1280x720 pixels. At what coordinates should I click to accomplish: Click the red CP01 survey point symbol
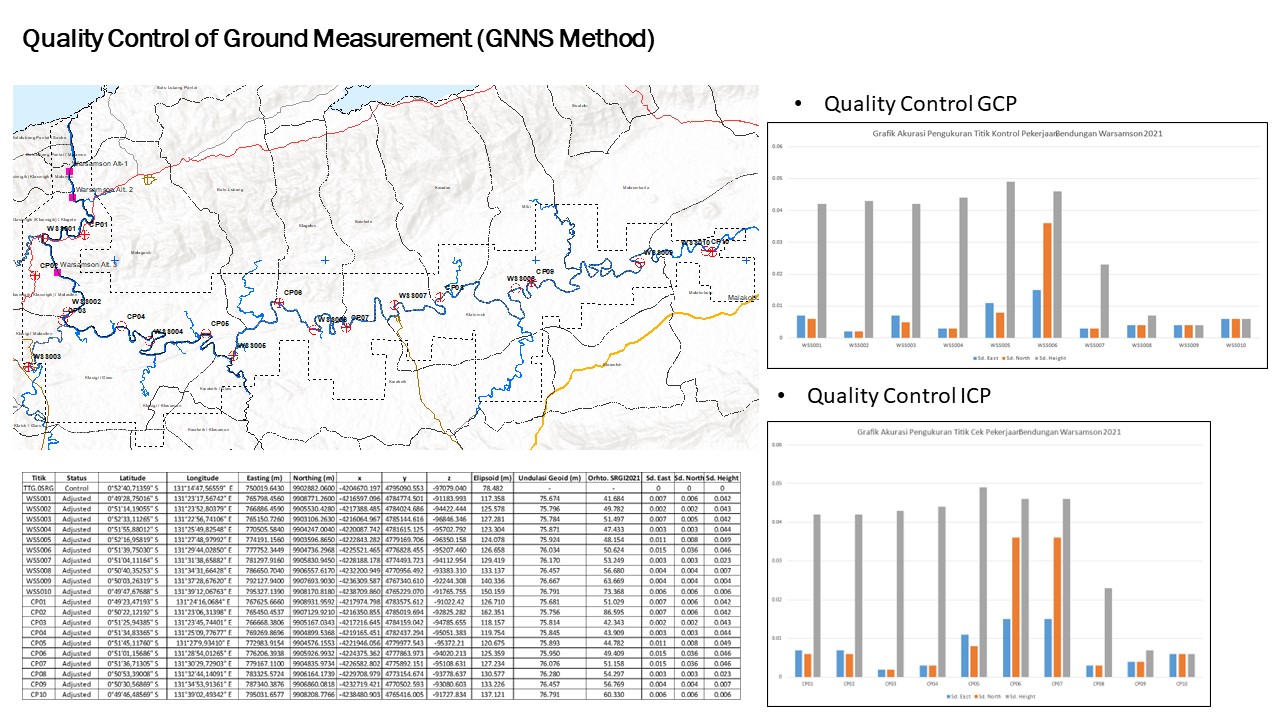[85, 233]
